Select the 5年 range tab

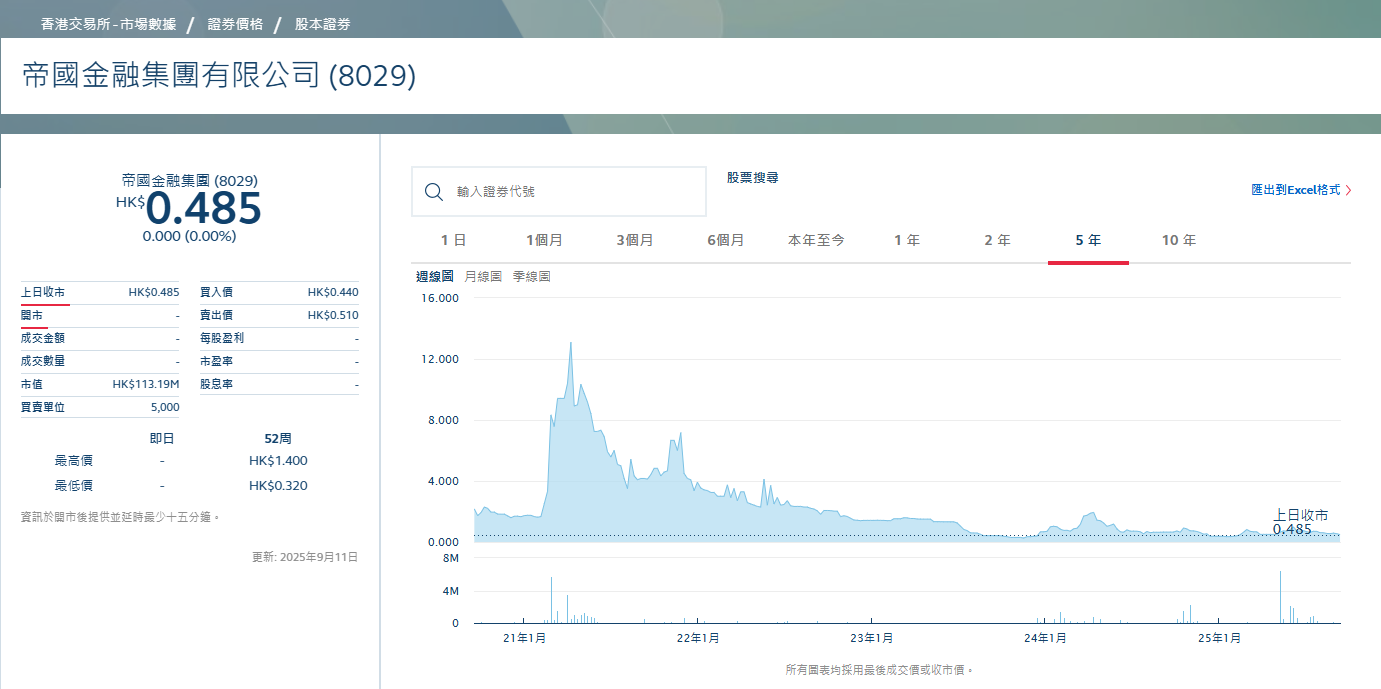[x=1088, y=240]
